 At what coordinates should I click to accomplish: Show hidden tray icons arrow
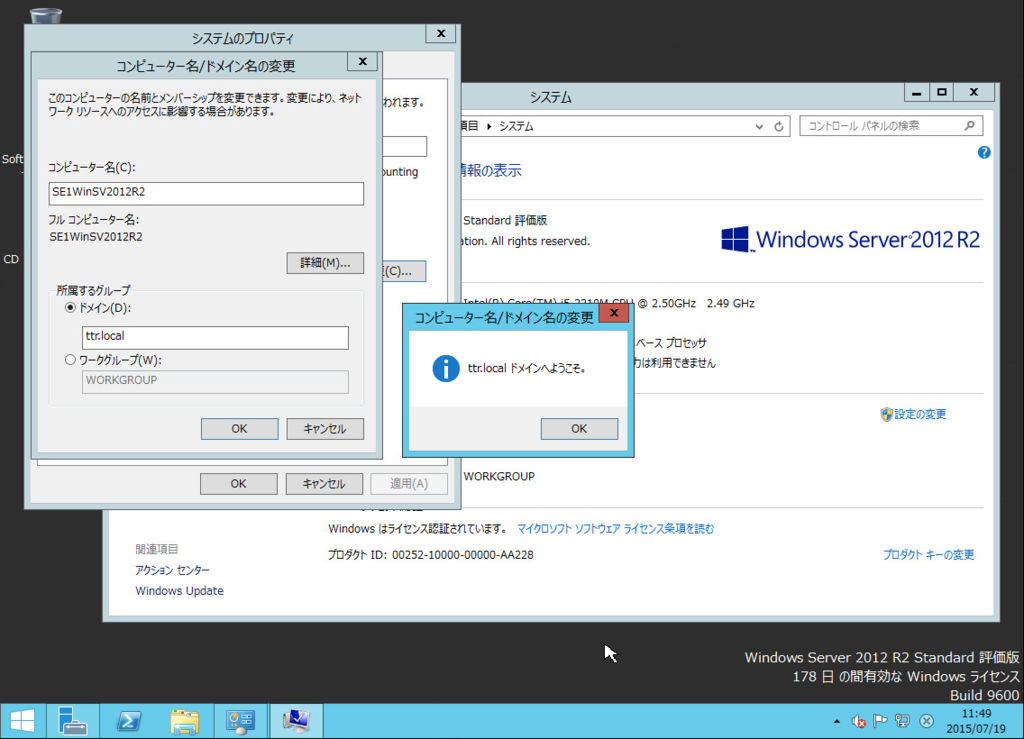pyautogui.click(x=837, y=721)
